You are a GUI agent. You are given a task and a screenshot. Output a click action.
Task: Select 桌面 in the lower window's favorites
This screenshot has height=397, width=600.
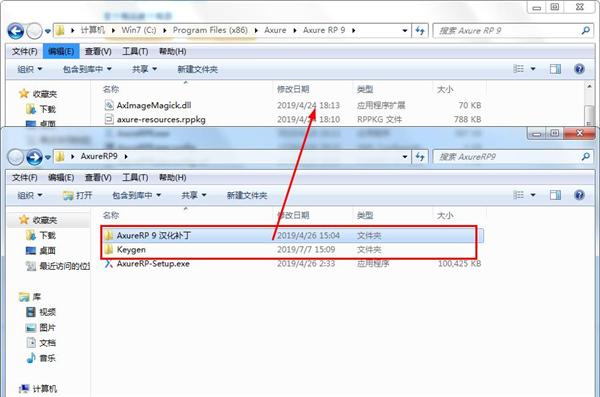coord(41,251)
